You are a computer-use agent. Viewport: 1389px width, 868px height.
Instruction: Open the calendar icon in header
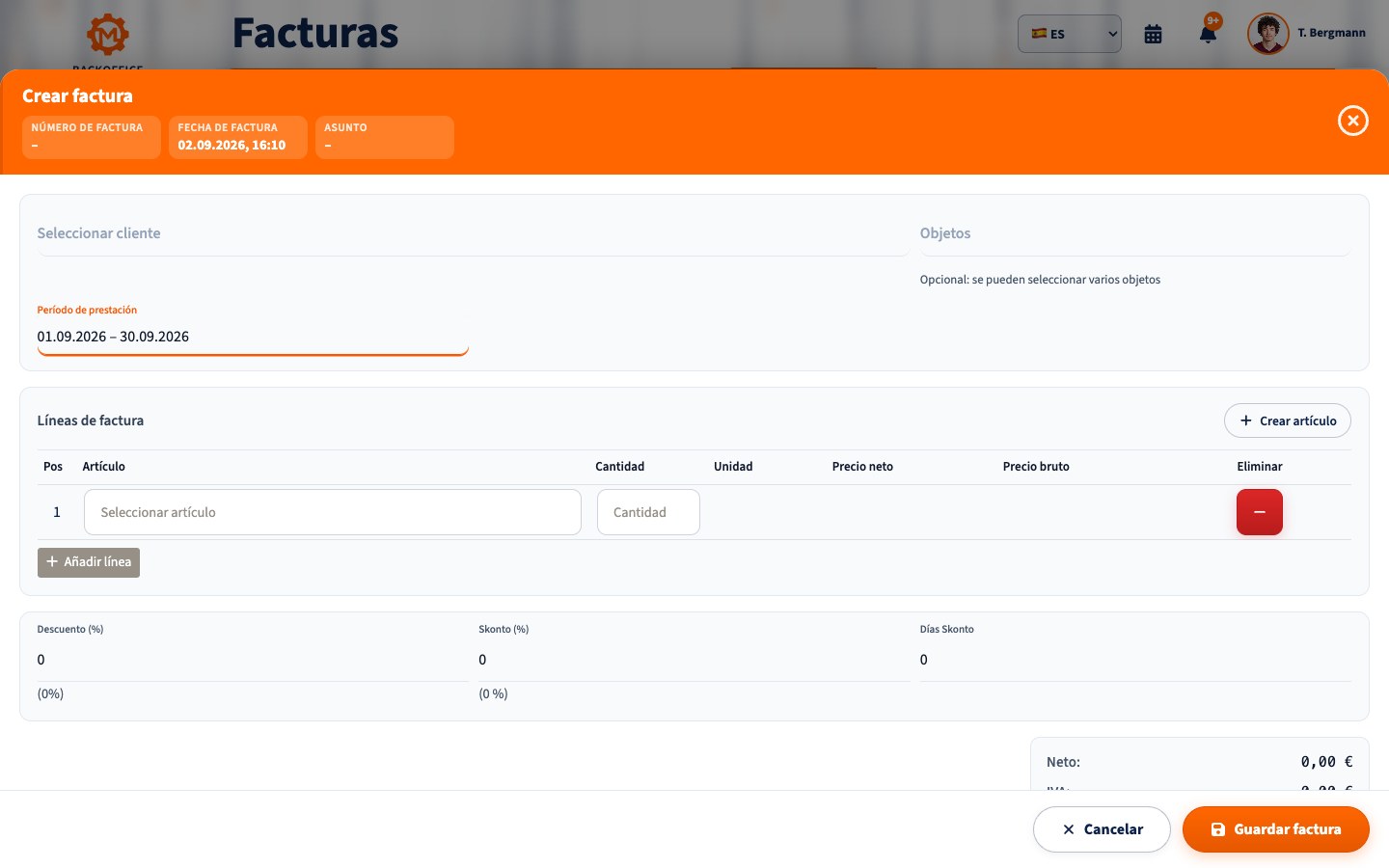[x=1153, y=34]
